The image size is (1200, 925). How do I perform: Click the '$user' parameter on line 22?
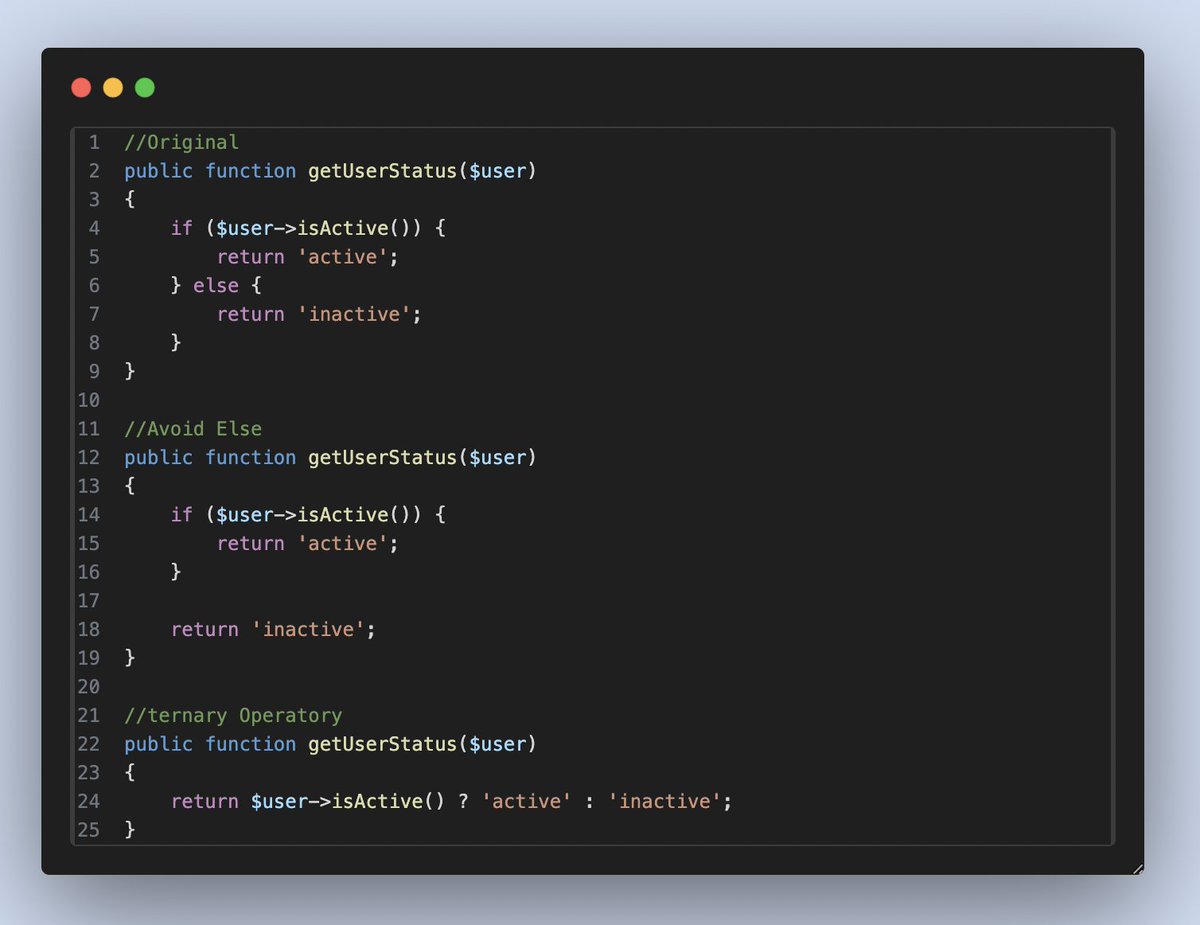[497, 745]
